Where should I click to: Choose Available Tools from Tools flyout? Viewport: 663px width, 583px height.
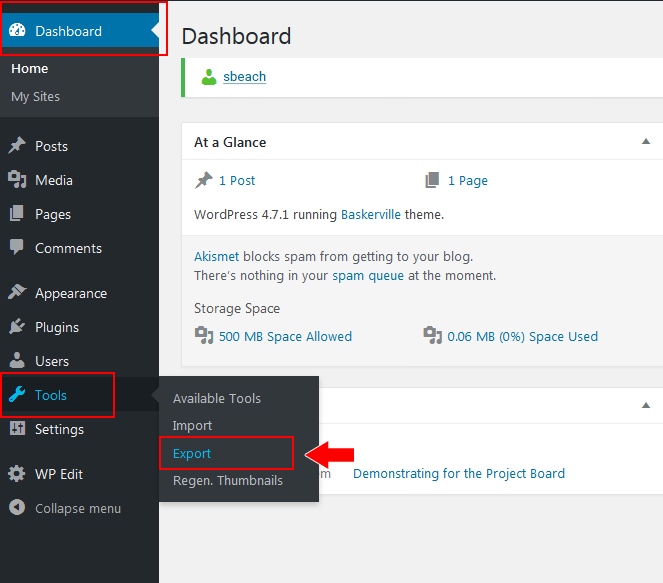tap(216, 398)
